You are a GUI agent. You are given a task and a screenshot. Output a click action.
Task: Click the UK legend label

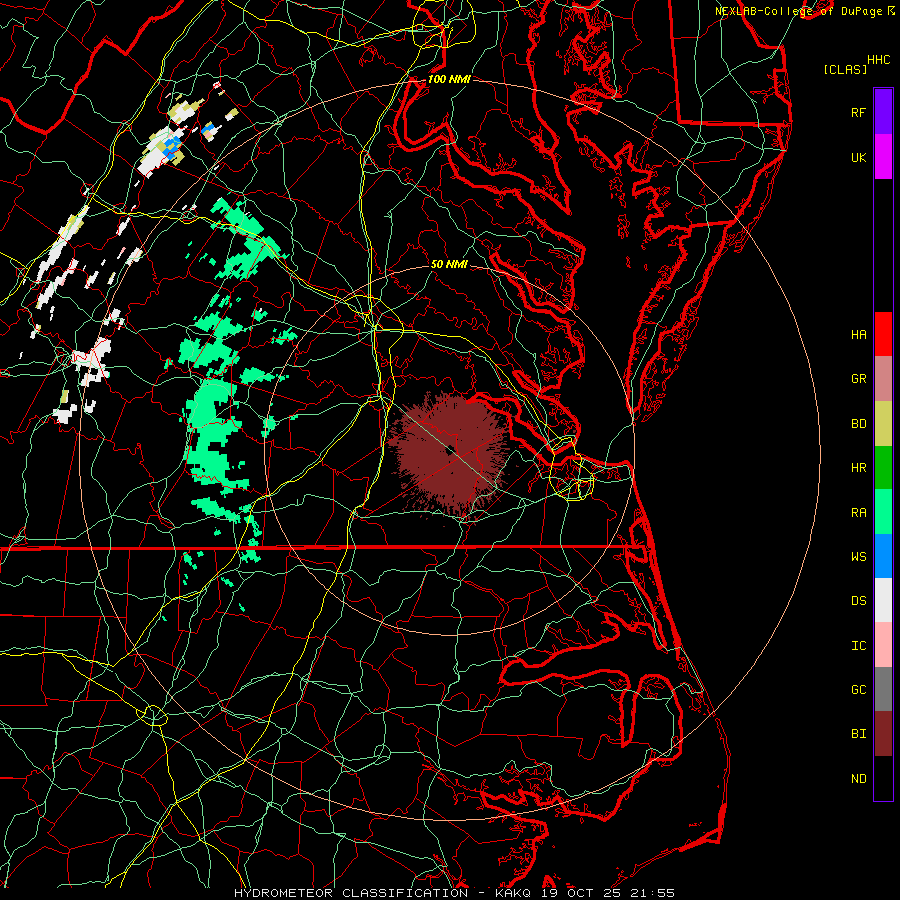(858, 158)
